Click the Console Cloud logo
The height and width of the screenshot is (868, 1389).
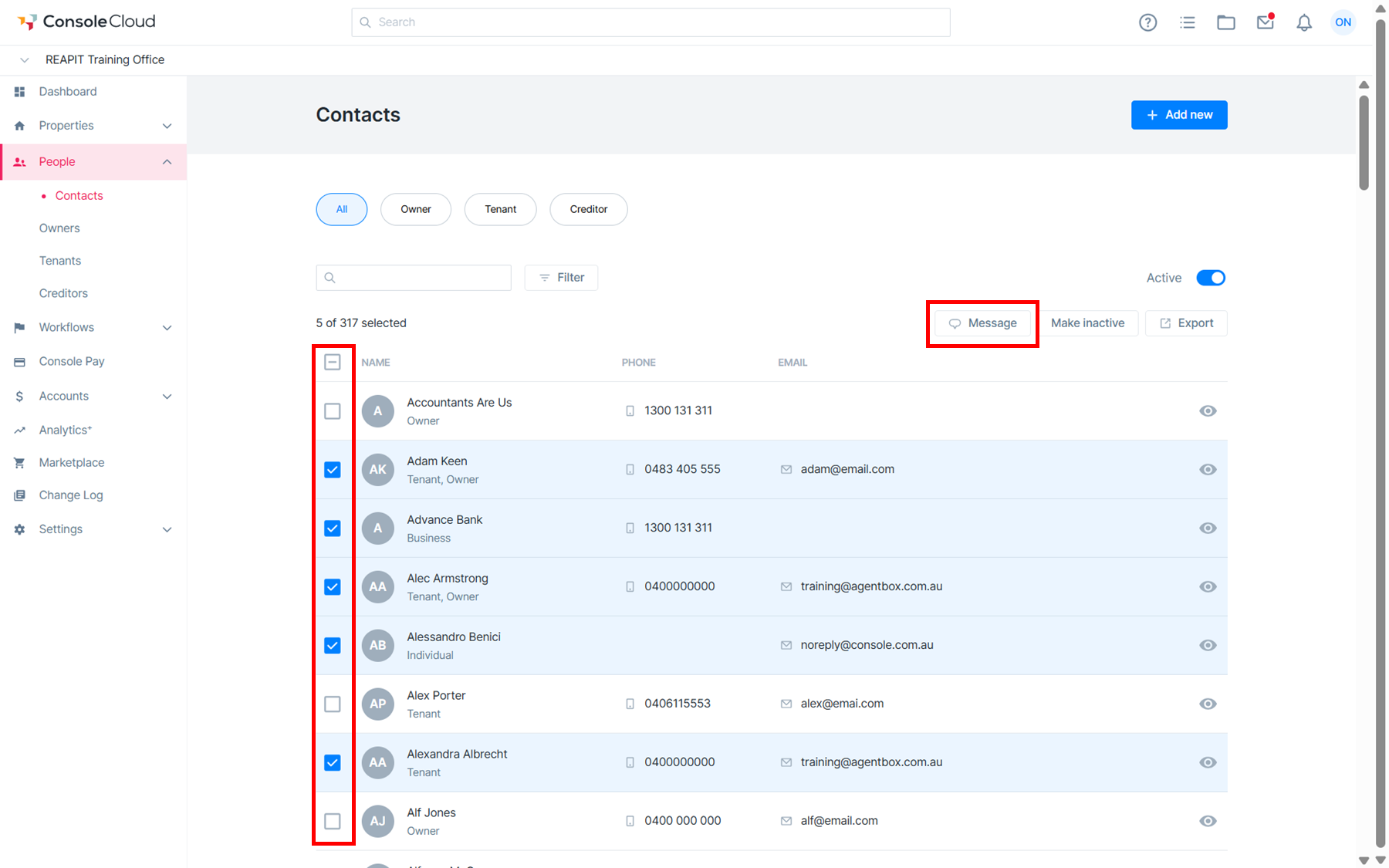pyautogui.click(x=86, y=22)
